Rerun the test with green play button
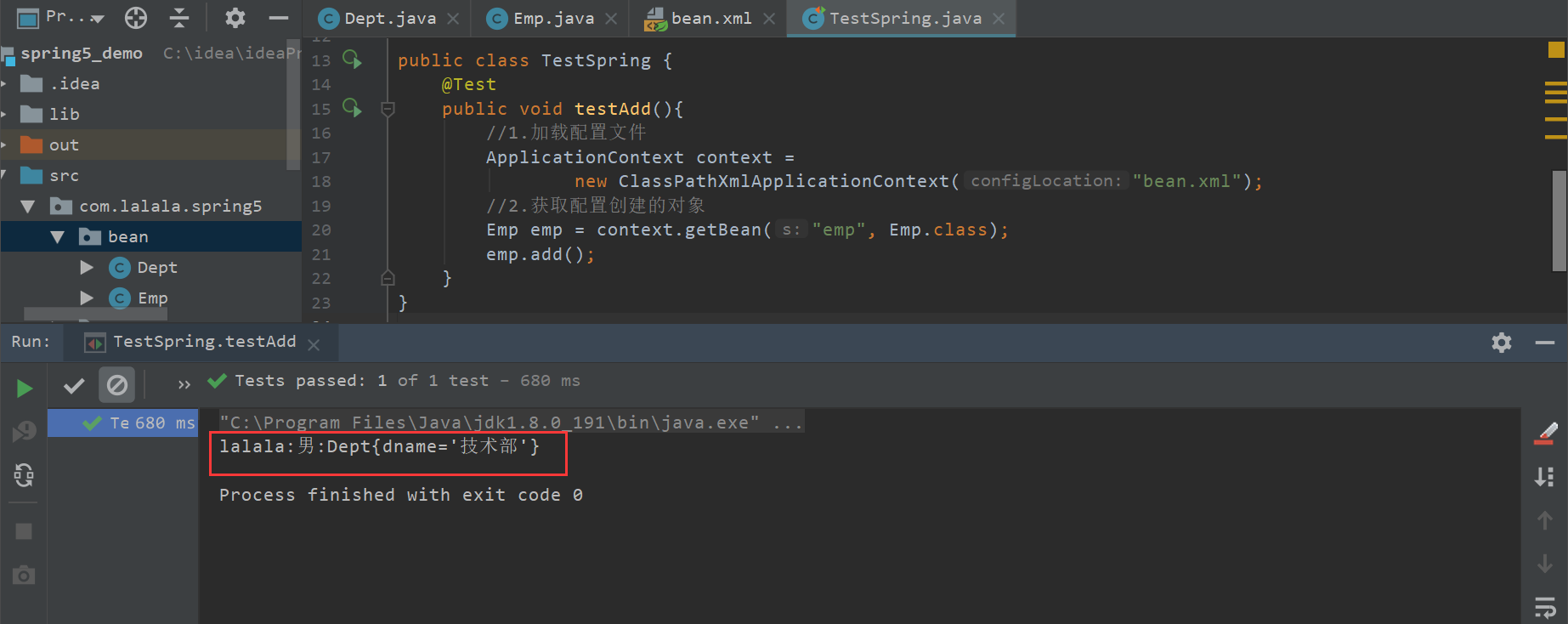 (x=25, y=389)
